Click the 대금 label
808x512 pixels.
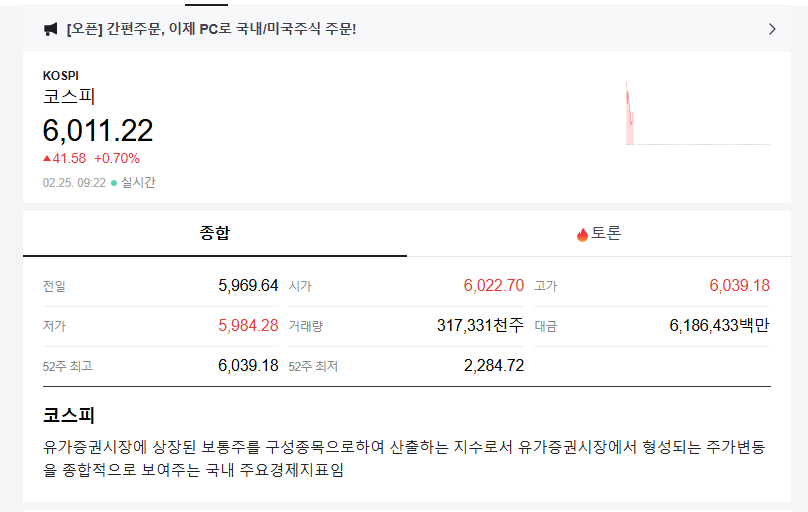coord(546,326)
